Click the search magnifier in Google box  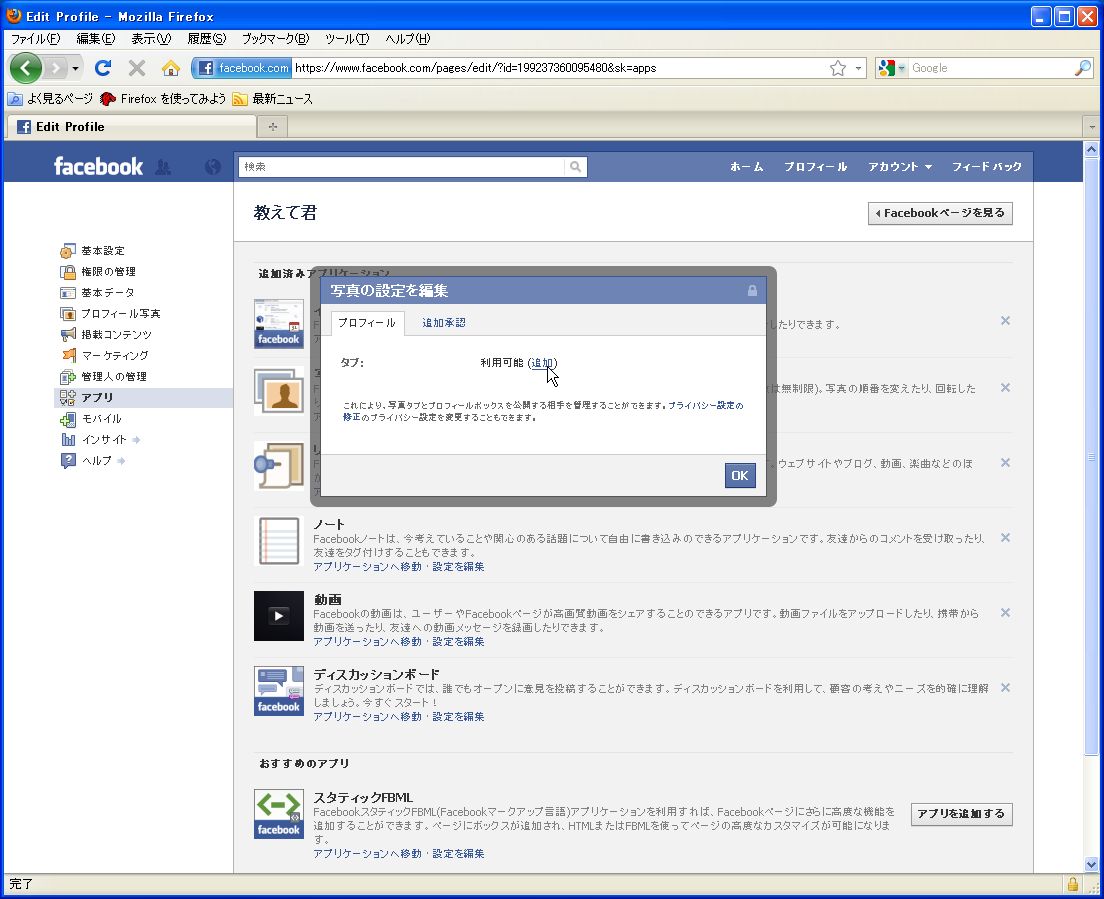[x=1082, y=68]
